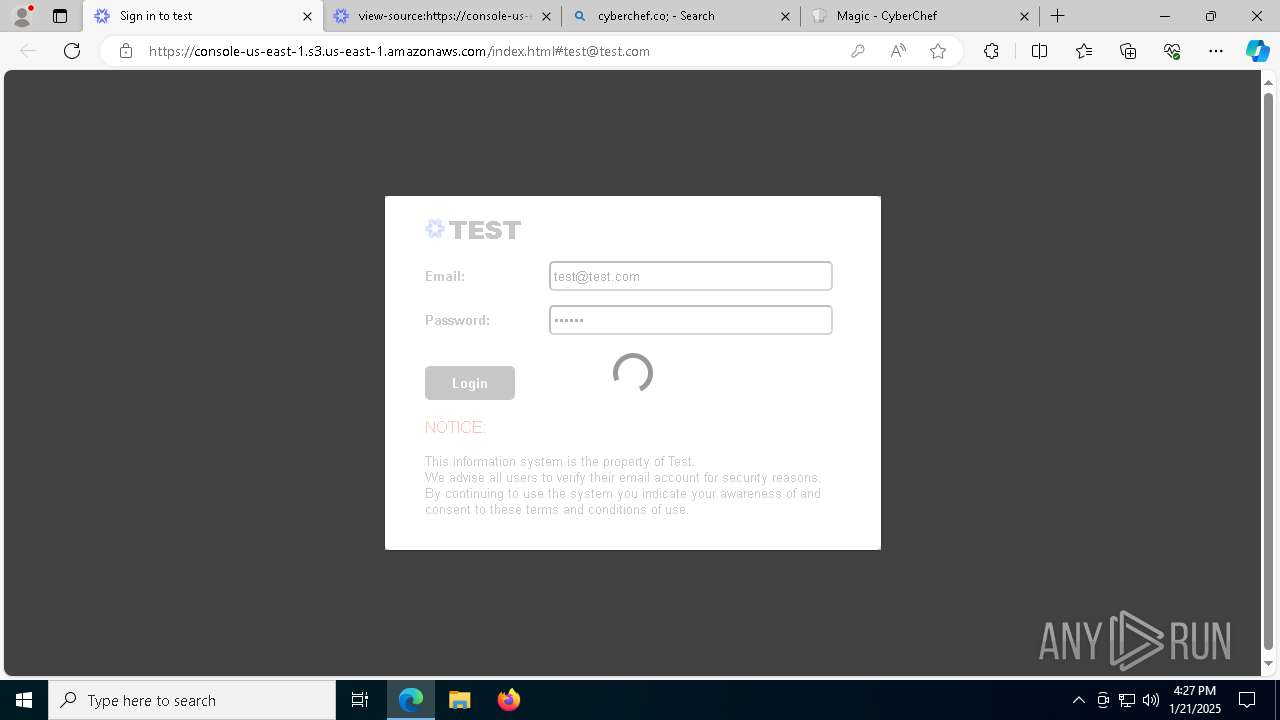
Task: Open a new browser tab
Action: click(1057, 16)
